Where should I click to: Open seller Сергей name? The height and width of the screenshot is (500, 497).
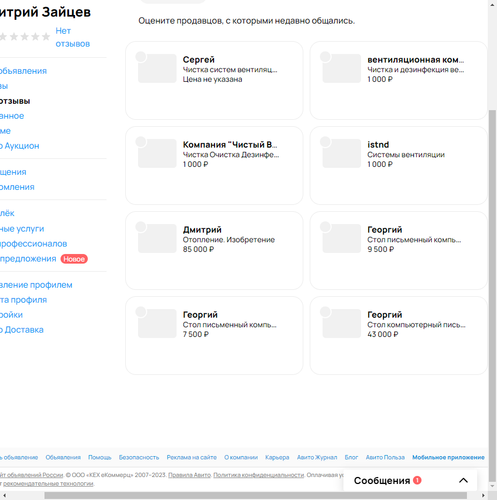point(198,60)
